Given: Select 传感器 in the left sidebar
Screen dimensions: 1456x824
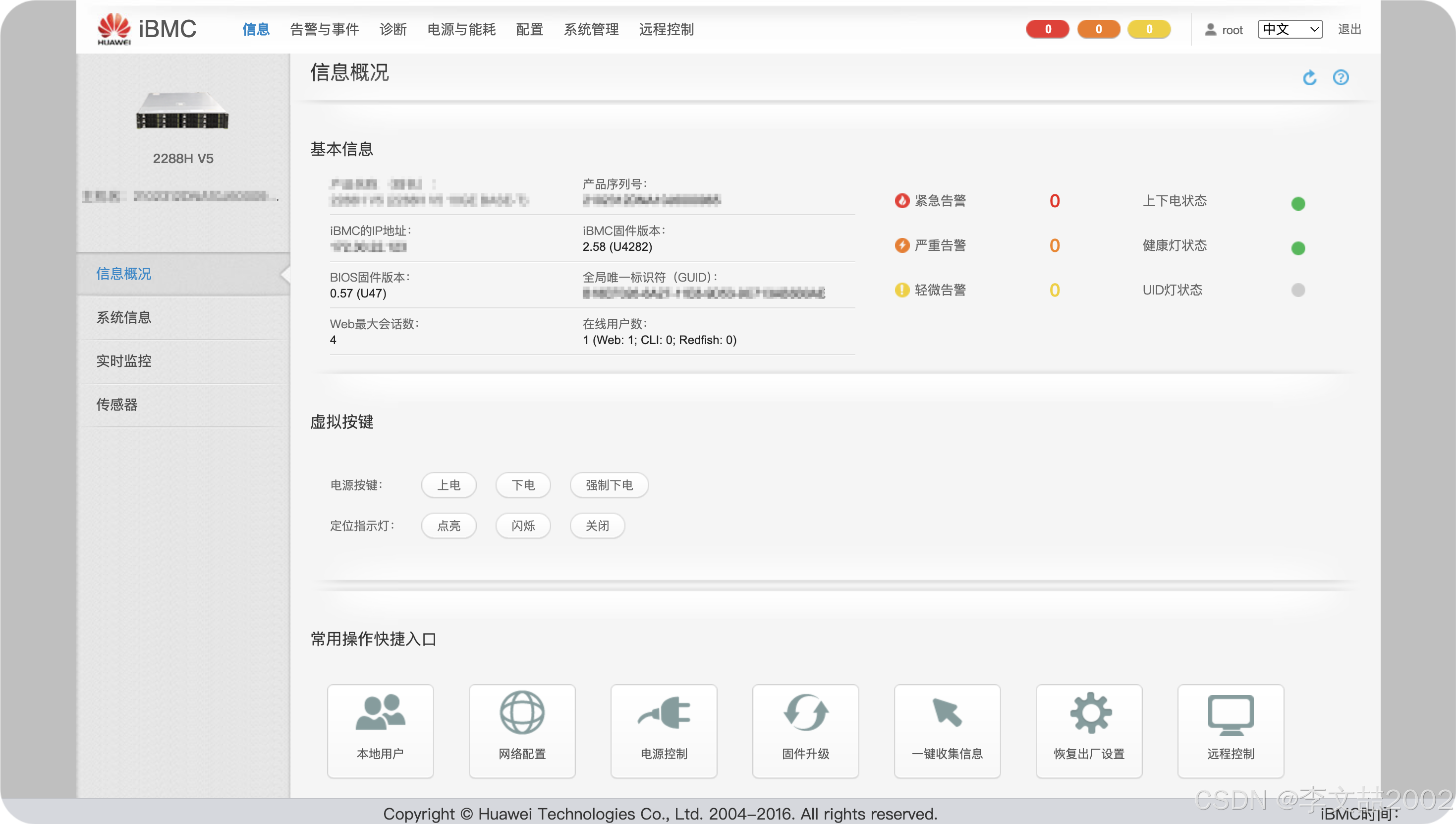Looking at the screenshot, I should 117,405.
